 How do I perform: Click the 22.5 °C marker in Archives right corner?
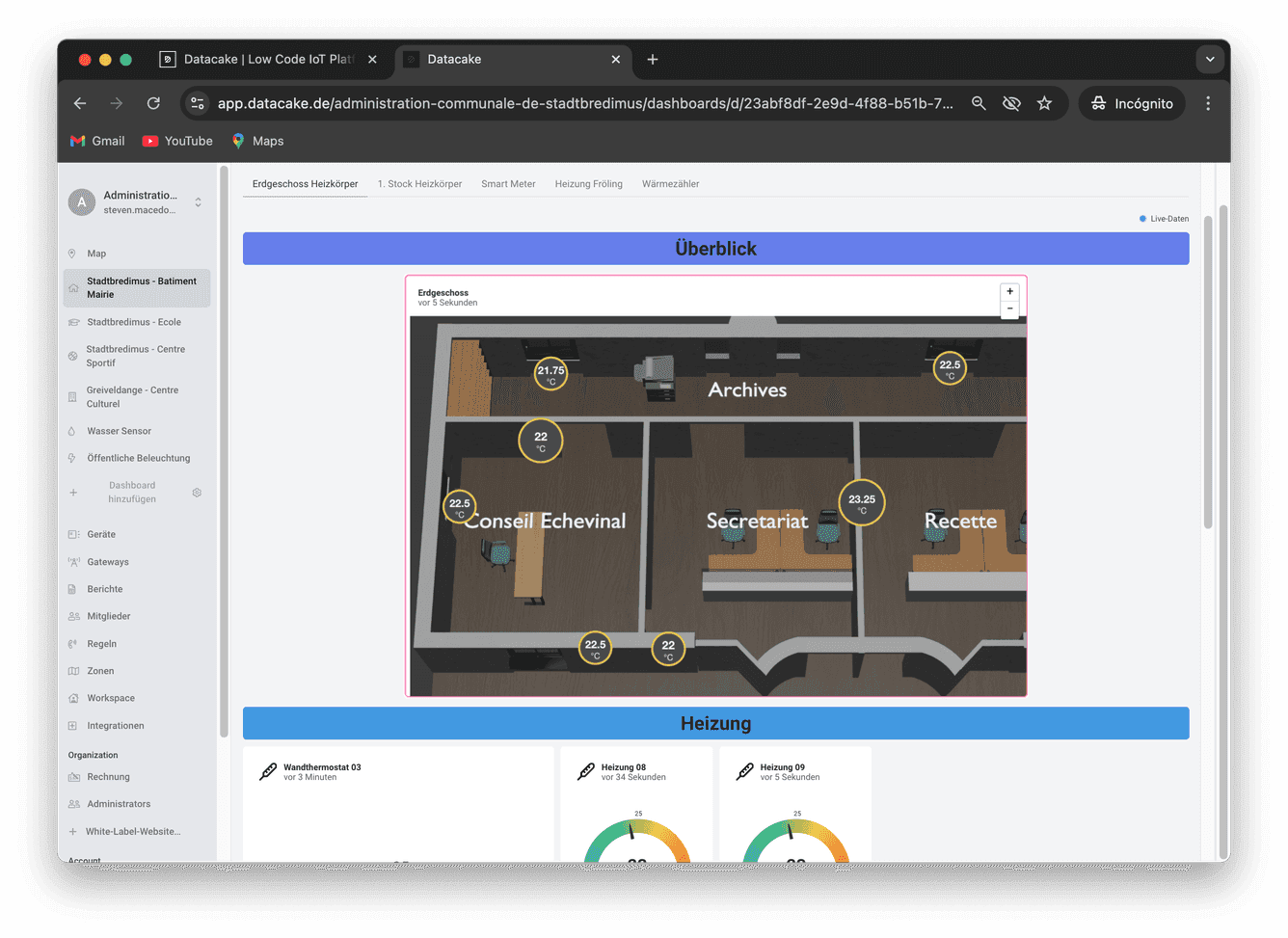[950, 367]
